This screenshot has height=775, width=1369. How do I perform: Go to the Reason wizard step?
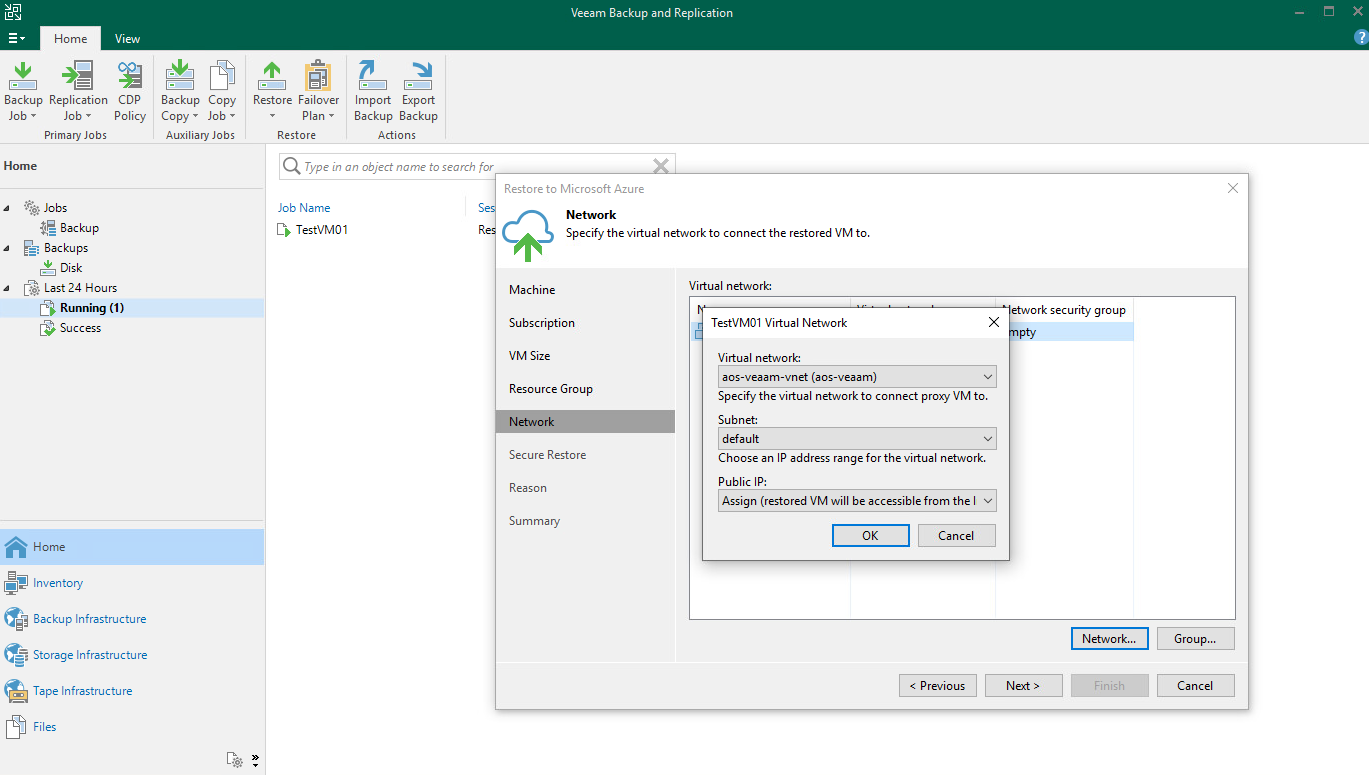(x=585, y=488)
